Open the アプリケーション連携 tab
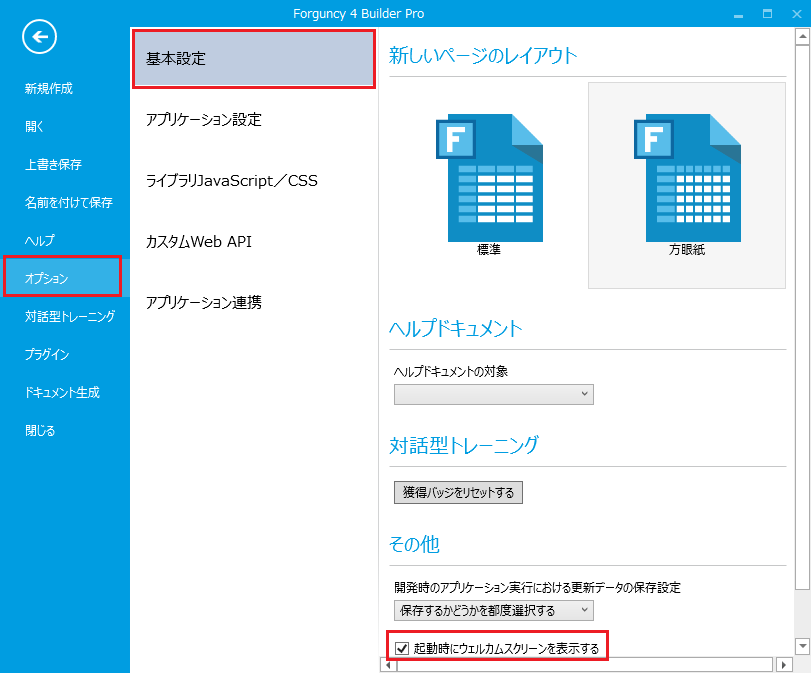The height and width of the screenshot is (673, 811). pyautogui.click(x=203, y=302)
